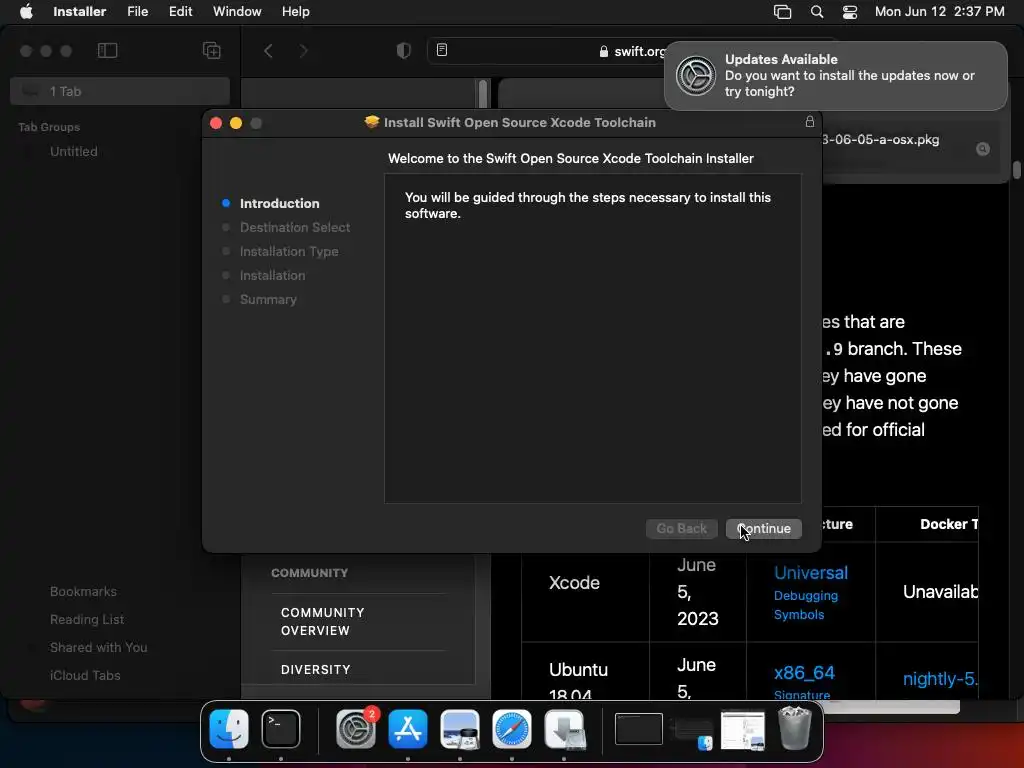Viewport: 1024px width, 768px height.
Task: Open Reading List in Safari sidebar
Action: click(x=87, y=619)
